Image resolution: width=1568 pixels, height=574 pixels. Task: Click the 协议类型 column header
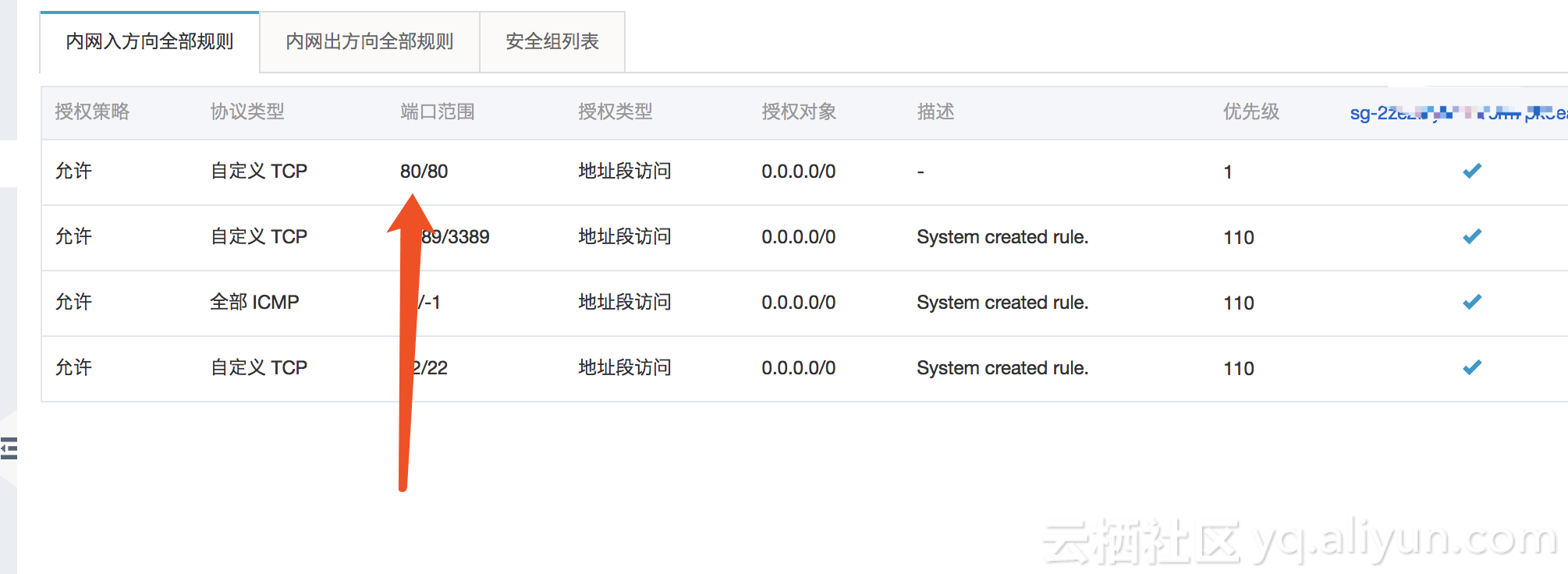[x=247, y=112]
